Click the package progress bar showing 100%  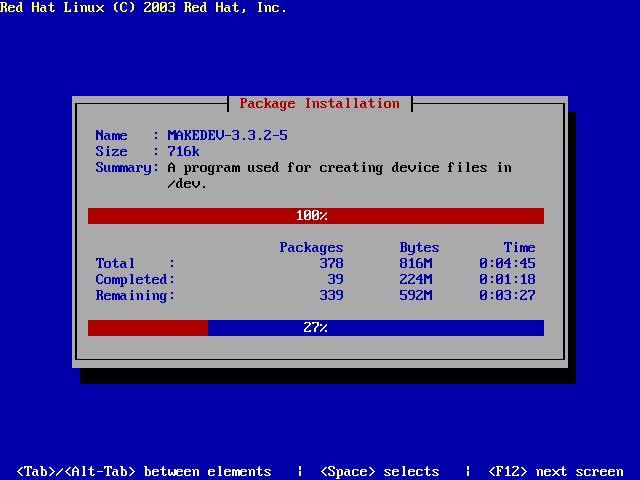(x=316, y=216)
